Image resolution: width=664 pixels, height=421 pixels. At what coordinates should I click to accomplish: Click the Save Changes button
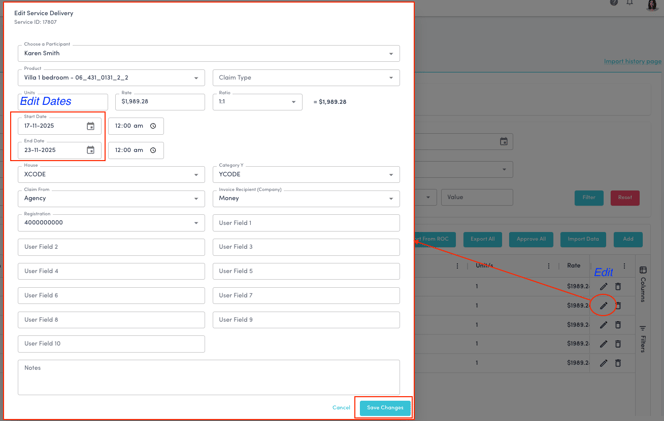(385, 408)
